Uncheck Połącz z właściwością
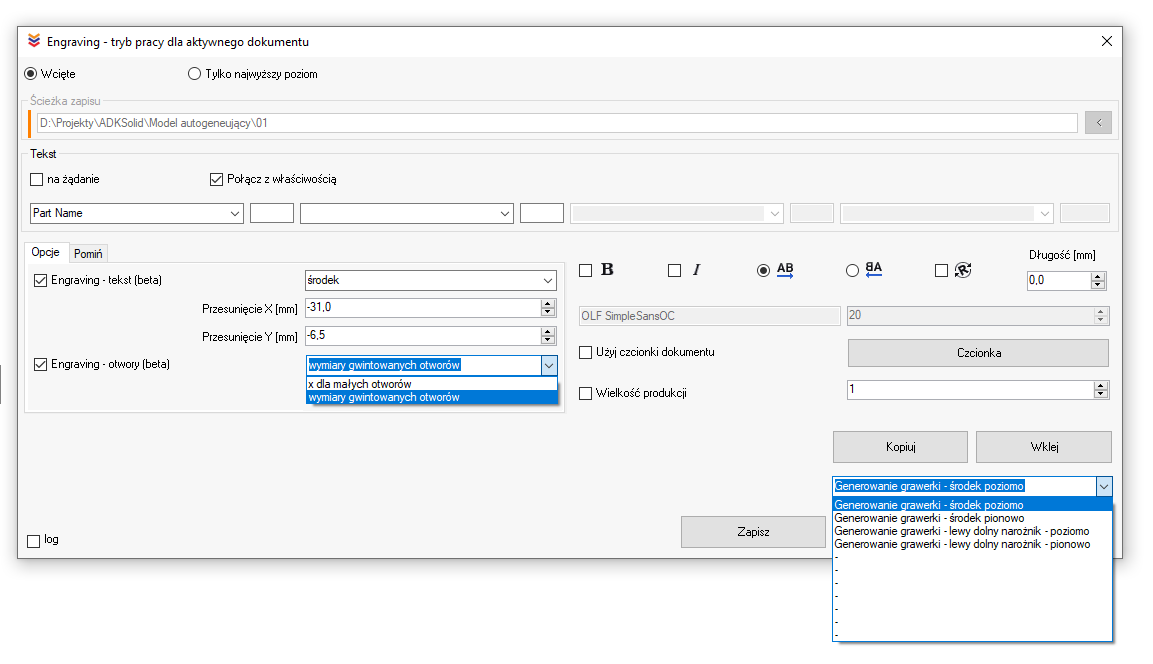This screenshot has height=664, width=1153. pyautogui.click(x=216, y=179)
